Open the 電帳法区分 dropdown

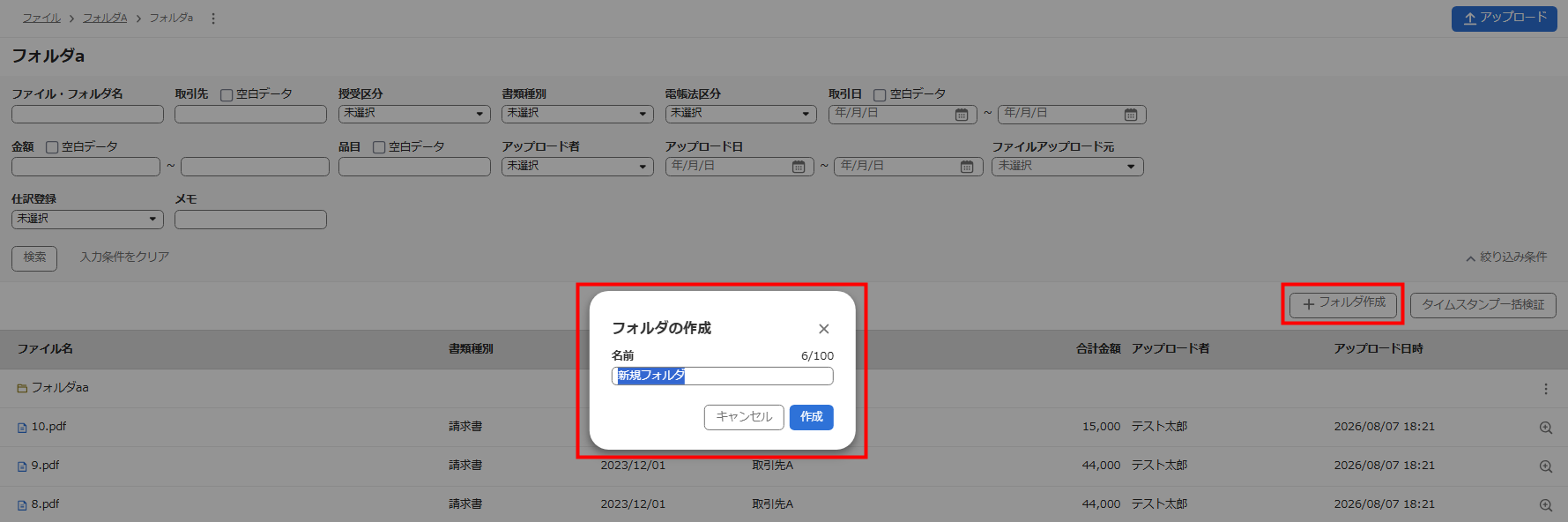point(740,114)
